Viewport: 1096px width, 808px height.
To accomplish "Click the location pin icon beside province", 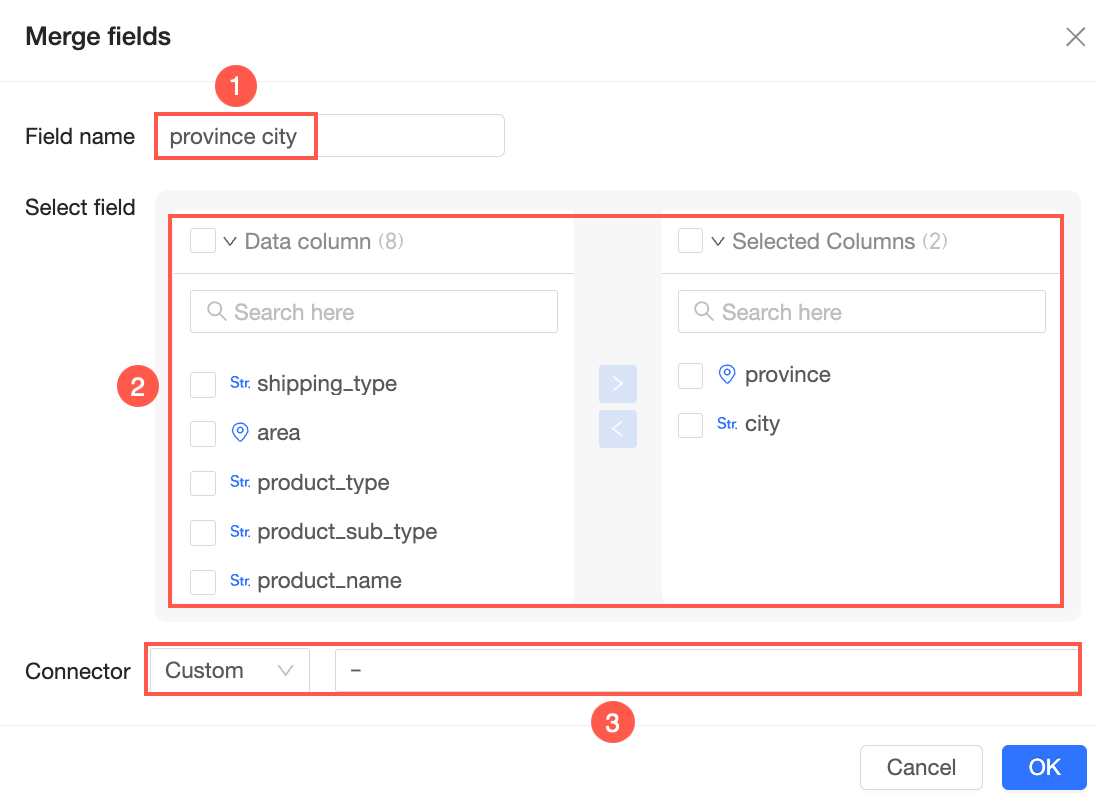I will click(727, 375).
